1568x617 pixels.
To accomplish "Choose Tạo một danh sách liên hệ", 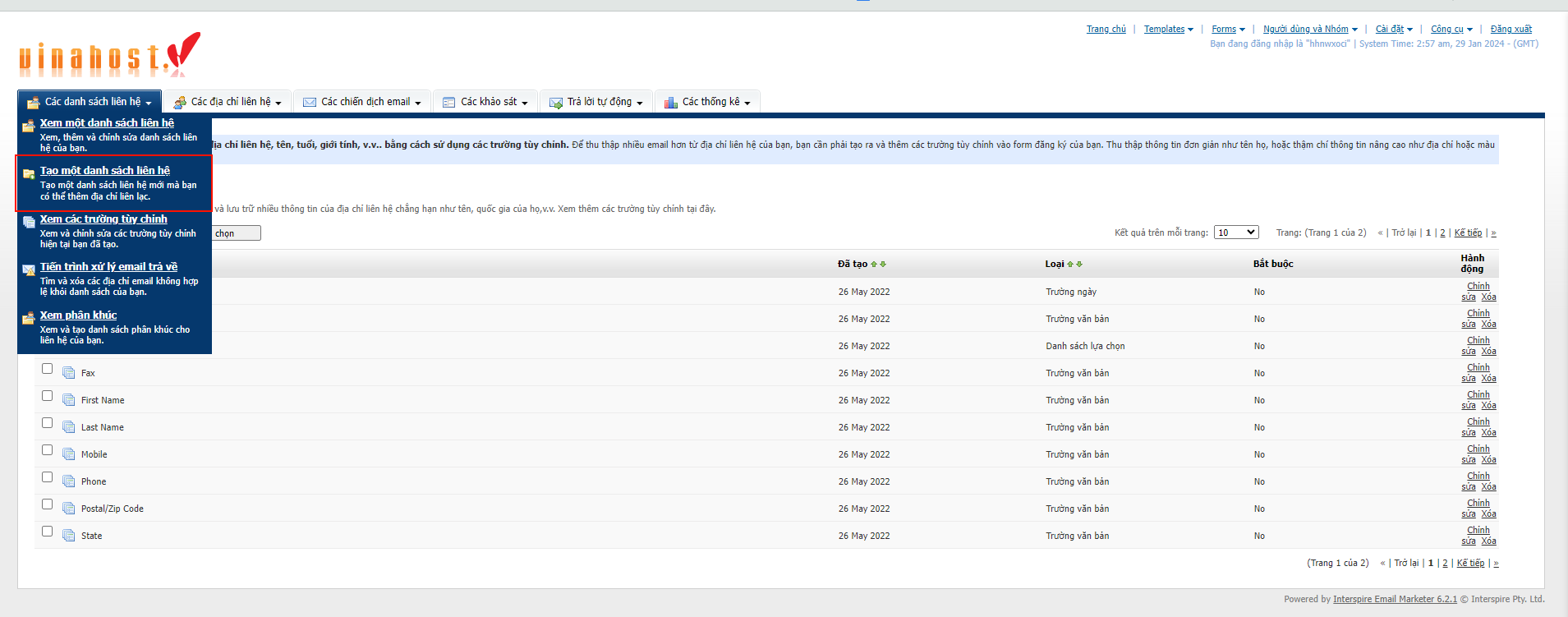I will point(105,171).
